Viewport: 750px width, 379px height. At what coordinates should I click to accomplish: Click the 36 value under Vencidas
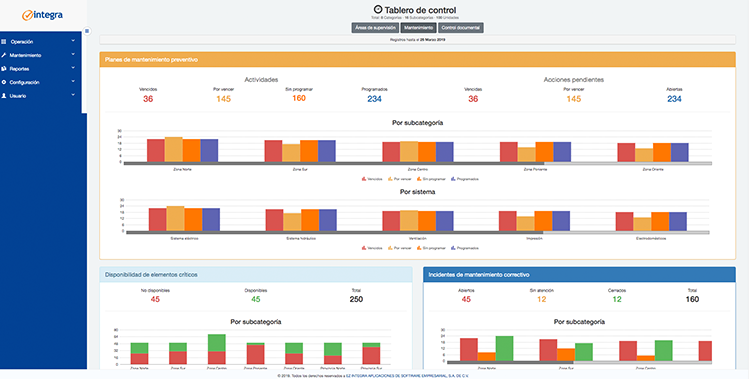pos(473,99)
